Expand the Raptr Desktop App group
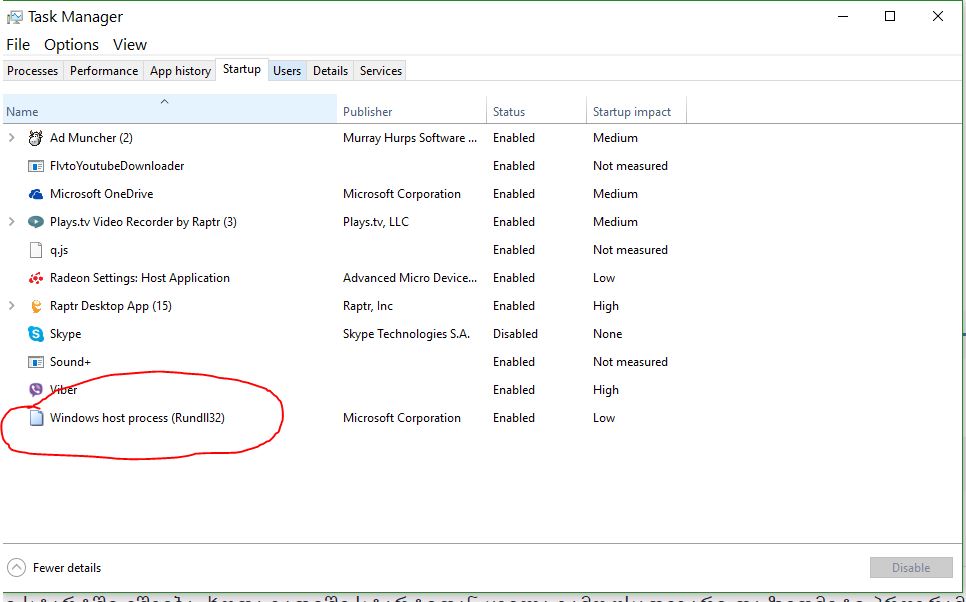The width and height of the screenshot is (966, 602). 12,306
